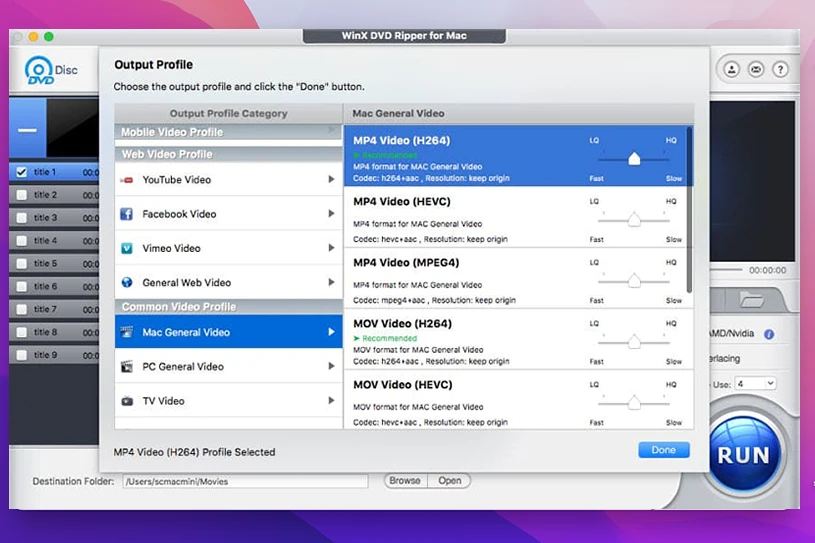Check the title 7 checkbox
The image size is (815, 543).
[x=21, y=309]
